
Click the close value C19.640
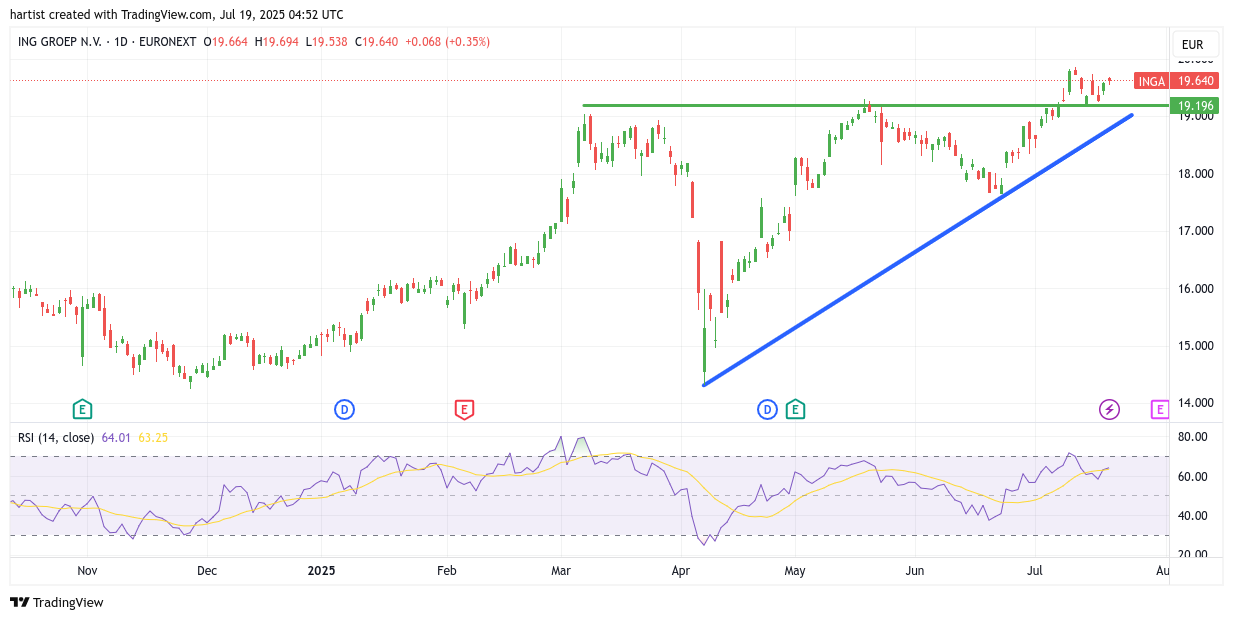click(x=378, y=42)
